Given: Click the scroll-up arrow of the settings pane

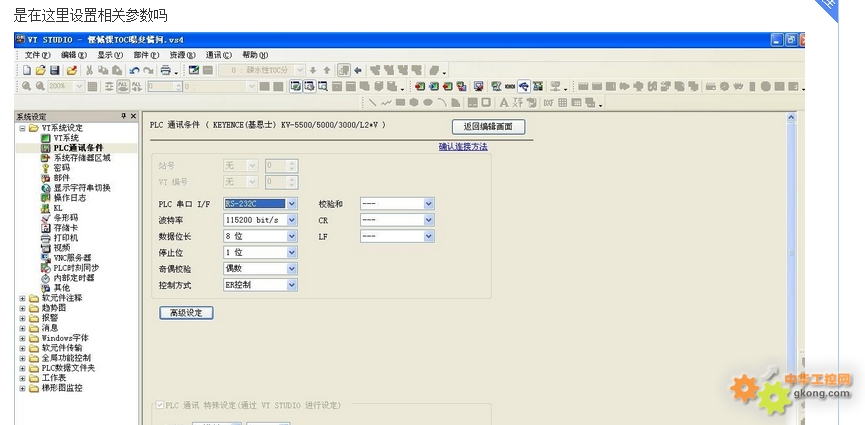Looking at the screenshot, I should point(791,118).
